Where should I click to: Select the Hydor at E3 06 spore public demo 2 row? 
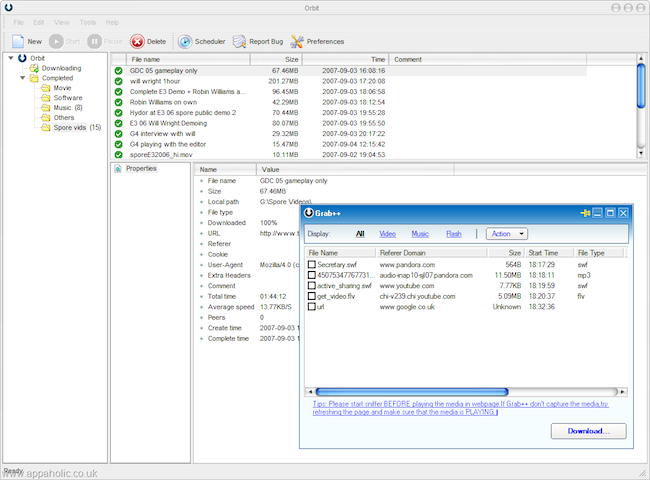[349, 113]
